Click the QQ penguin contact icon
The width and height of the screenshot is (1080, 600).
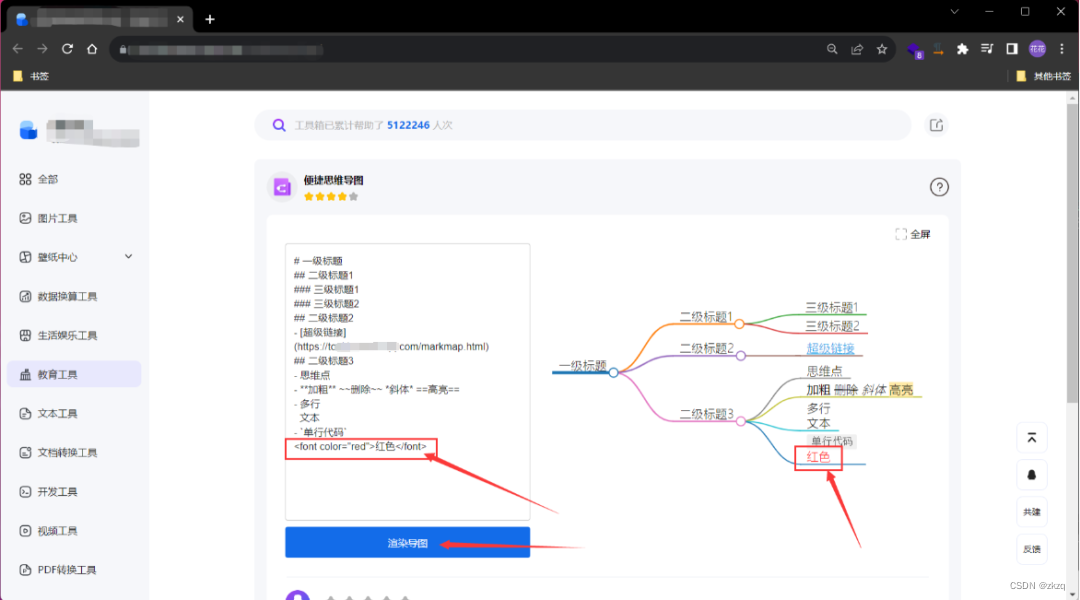tap(1031, 475)
